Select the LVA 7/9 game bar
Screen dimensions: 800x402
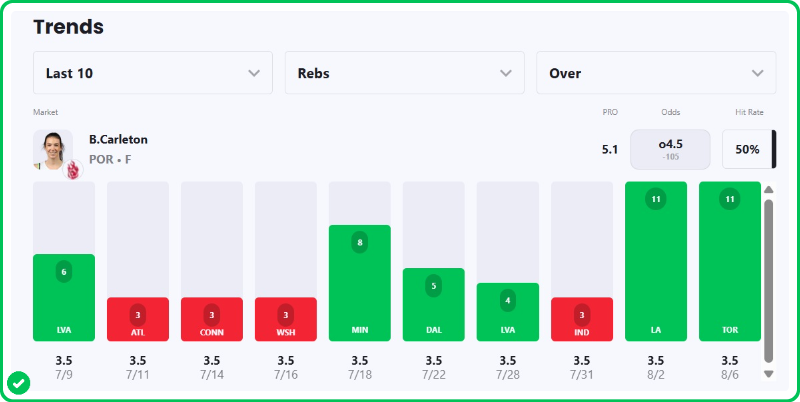point(64,297)
